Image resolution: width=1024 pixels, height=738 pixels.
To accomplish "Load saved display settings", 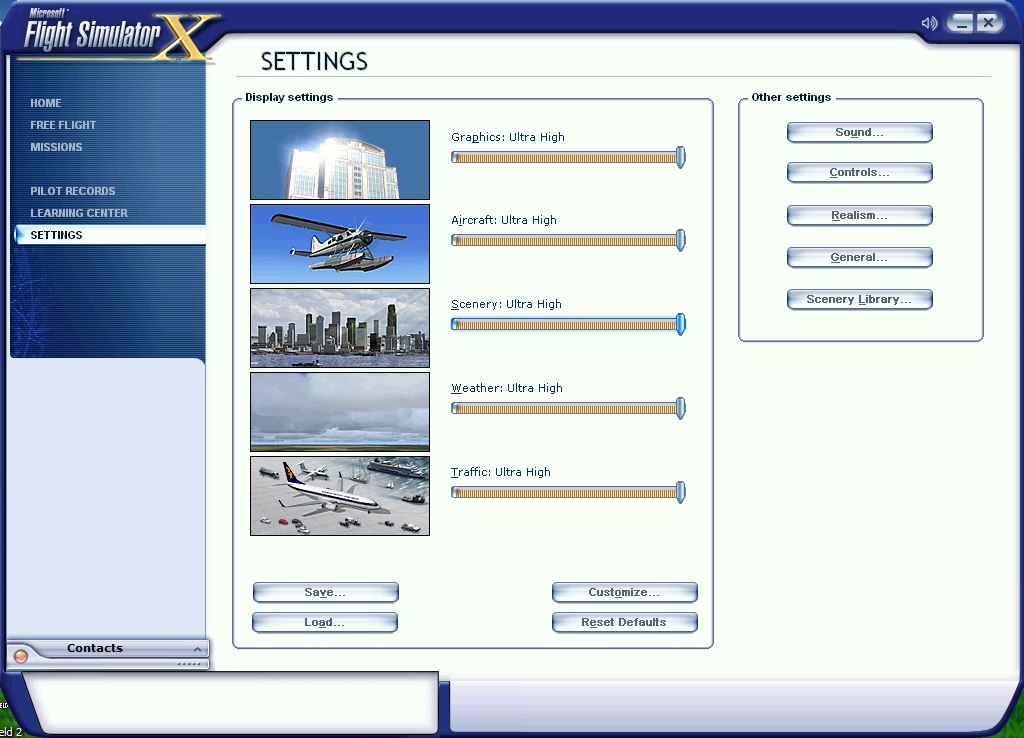I will (x=325, y=622).
